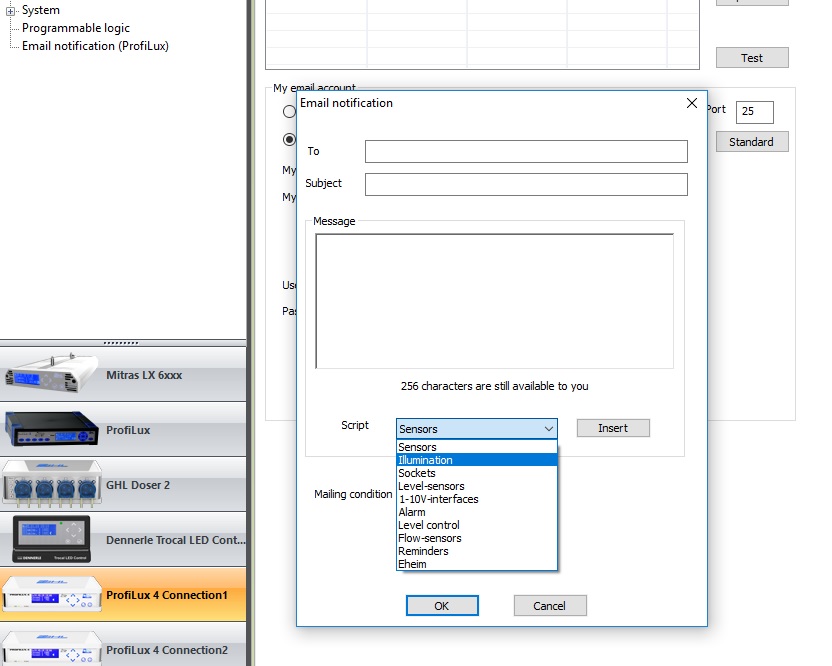This screenshot has height=666, width=832.
Task: Choose Reminders in Script dropdown list
Action: point(477,551)
